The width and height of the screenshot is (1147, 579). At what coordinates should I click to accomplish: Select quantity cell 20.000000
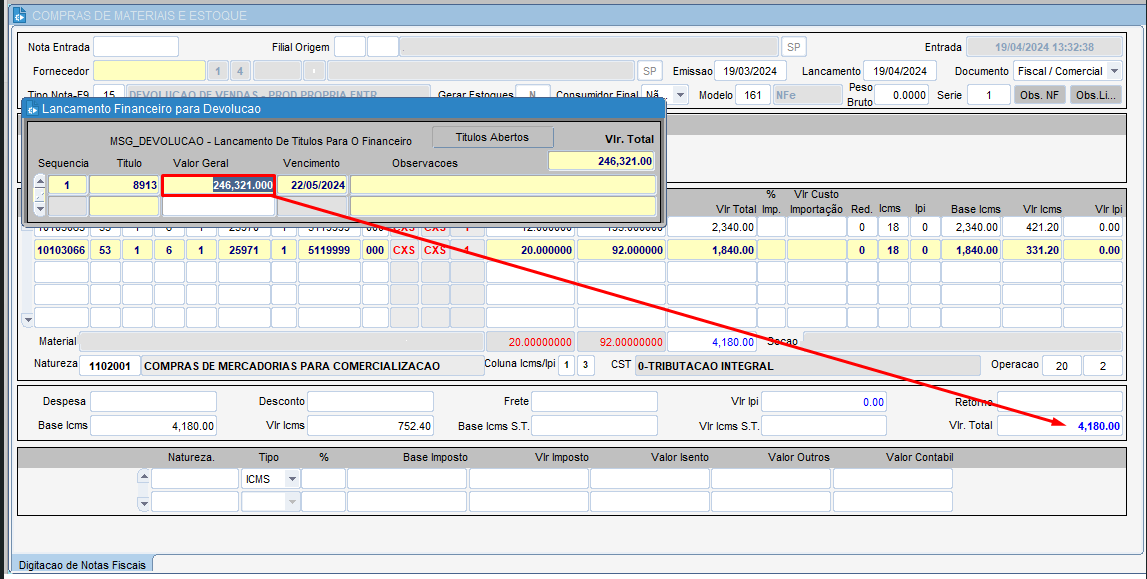[530, 250]
